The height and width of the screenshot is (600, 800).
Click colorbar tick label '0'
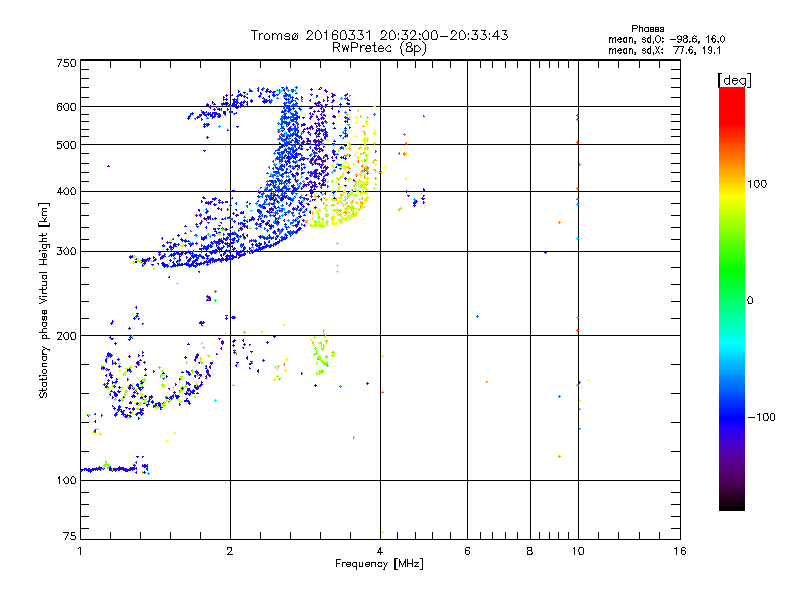point(749,301)
